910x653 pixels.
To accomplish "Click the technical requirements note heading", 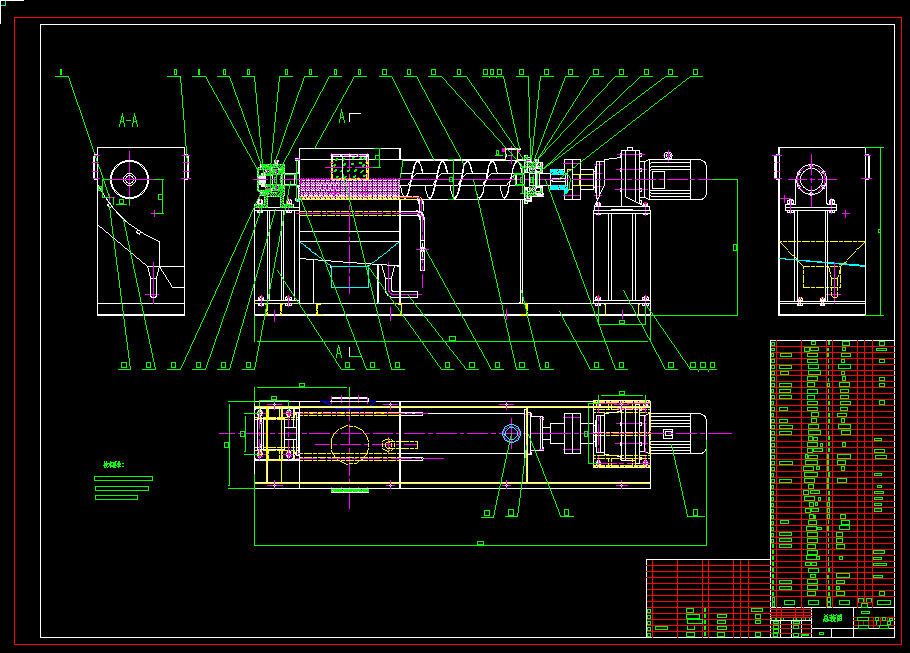I will pyautogui.click(x=113, y=464).
